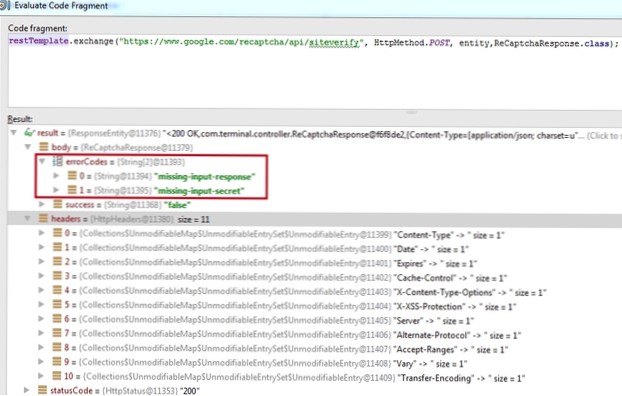Click the truncated result "(Click to s" link
Screen dimensions: 622x396
603,136
